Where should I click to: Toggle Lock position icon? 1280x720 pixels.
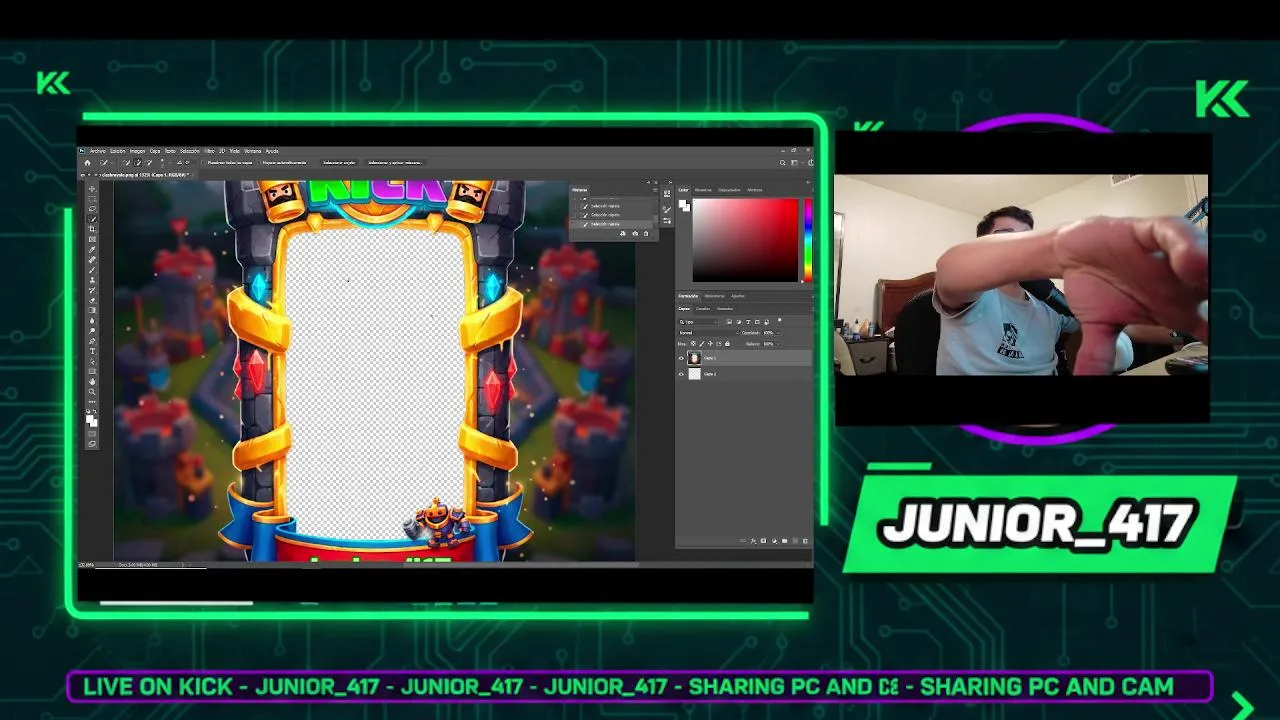[710, 343]
